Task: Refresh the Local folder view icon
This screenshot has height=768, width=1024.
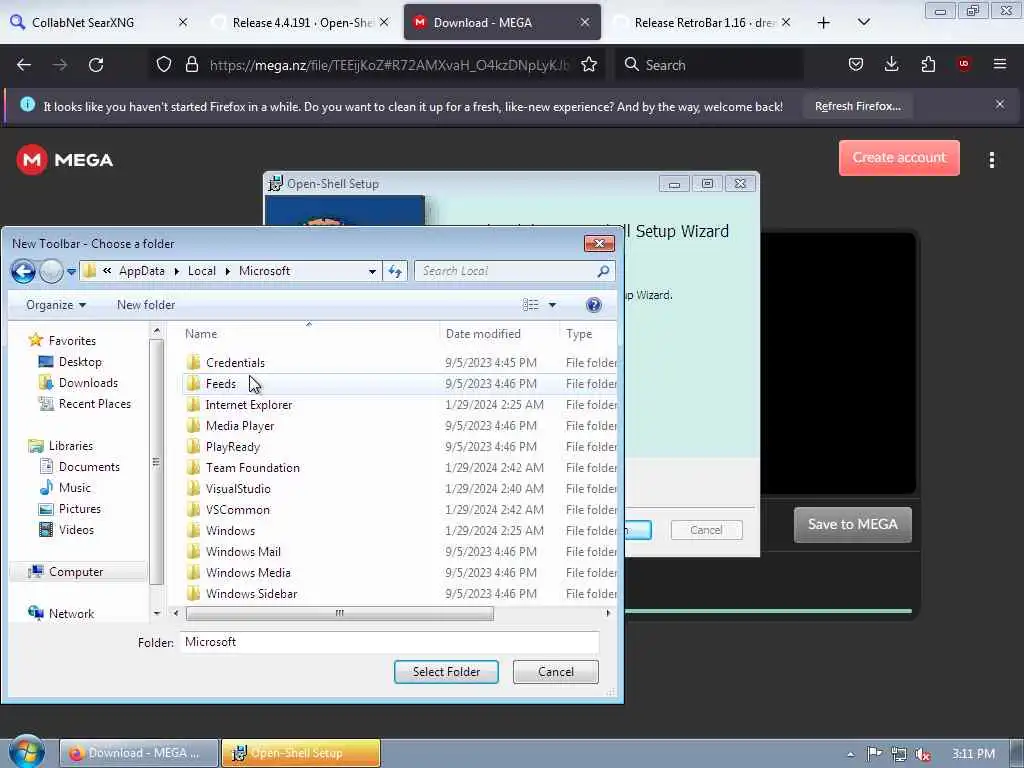Action: coord(395,271)
